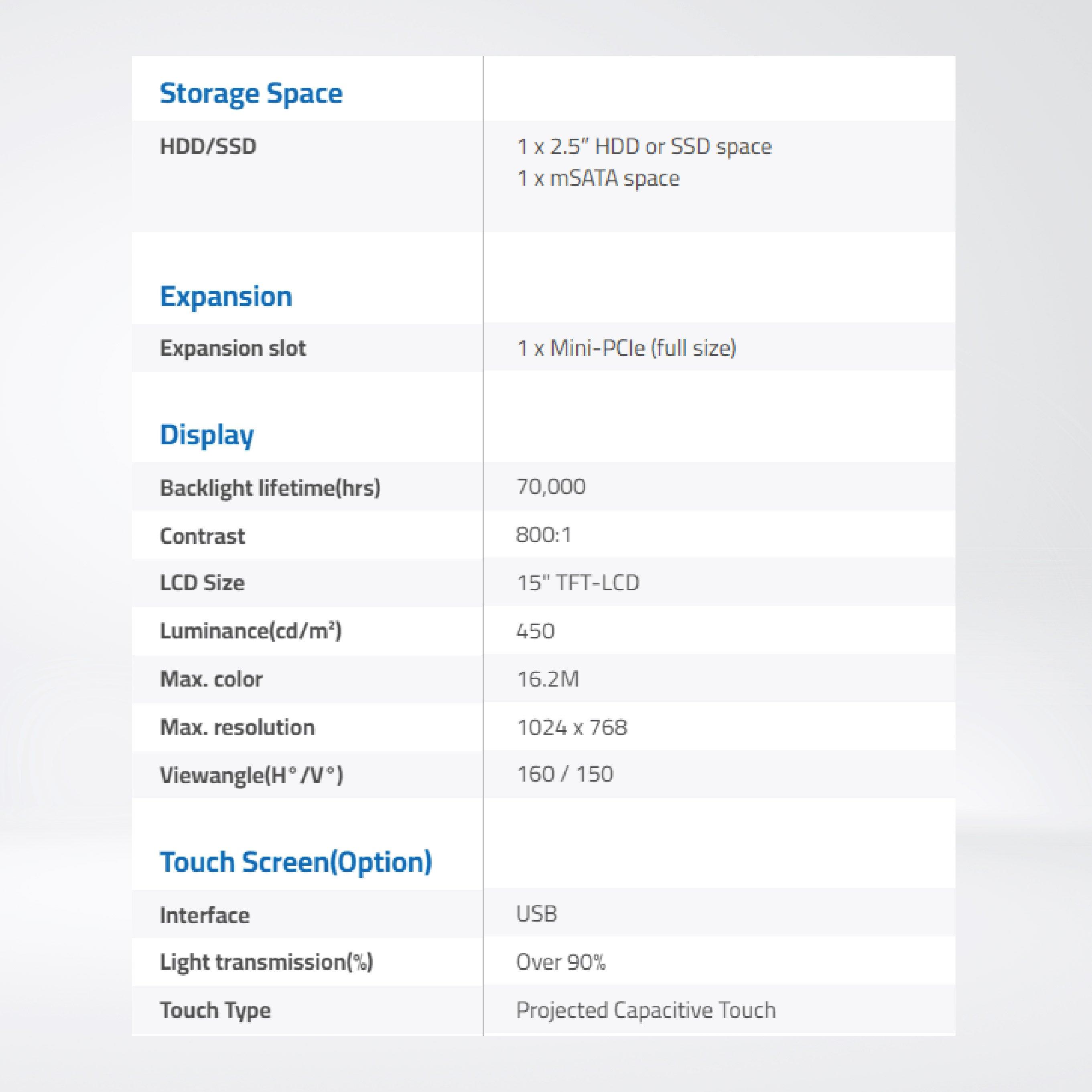Click the Display section heading
The image size is (1092, 1092).
click(207, 436)
